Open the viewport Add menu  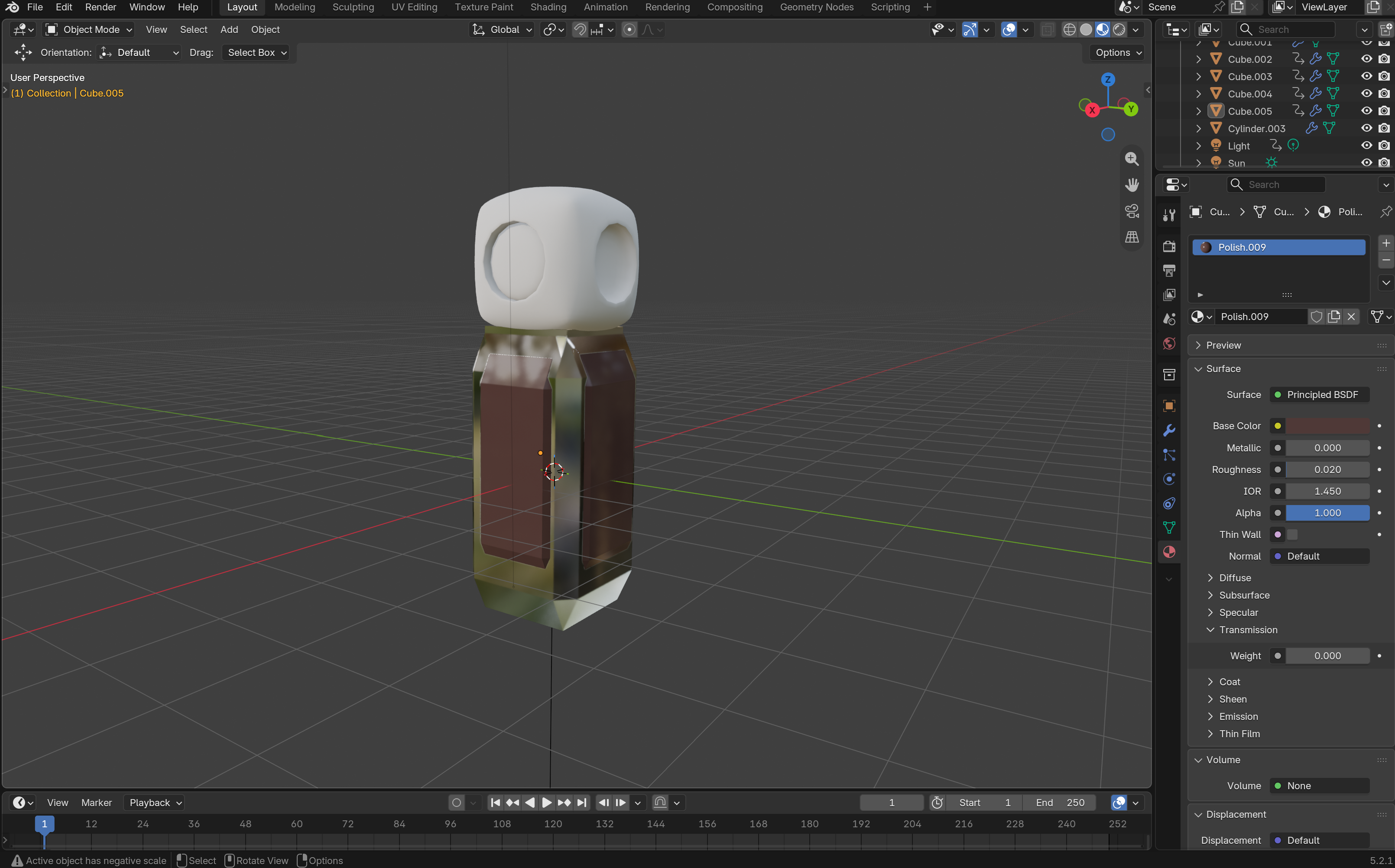229,30
